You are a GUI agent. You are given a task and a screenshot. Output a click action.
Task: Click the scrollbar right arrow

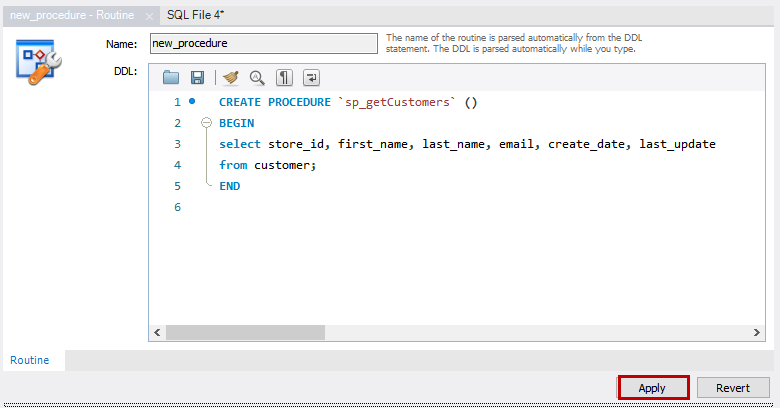coord(757,332)
